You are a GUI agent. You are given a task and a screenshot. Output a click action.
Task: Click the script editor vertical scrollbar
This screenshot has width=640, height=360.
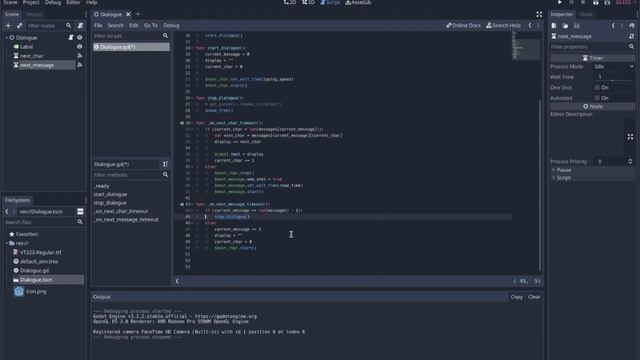(x=540, y=186)
